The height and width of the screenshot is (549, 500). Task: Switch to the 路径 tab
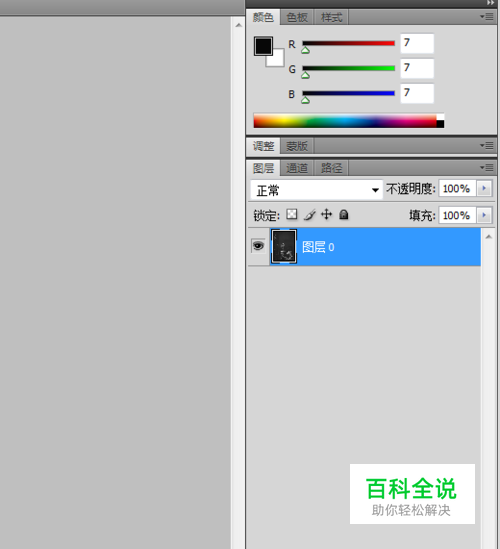(x=331, y=168)
